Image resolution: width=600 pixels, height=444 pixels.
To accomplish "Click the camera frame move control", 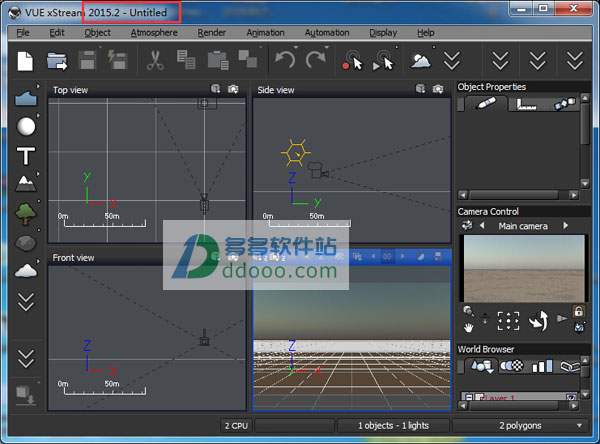I will pos(508,321).
